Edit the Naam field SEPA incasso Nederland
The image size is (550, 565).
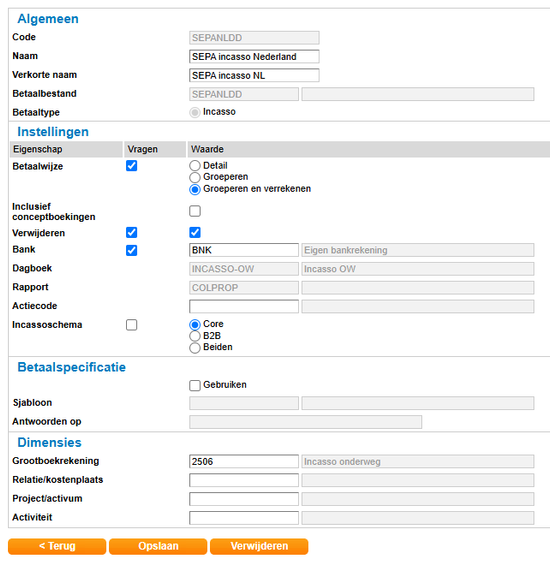click(x=254, y=57)
